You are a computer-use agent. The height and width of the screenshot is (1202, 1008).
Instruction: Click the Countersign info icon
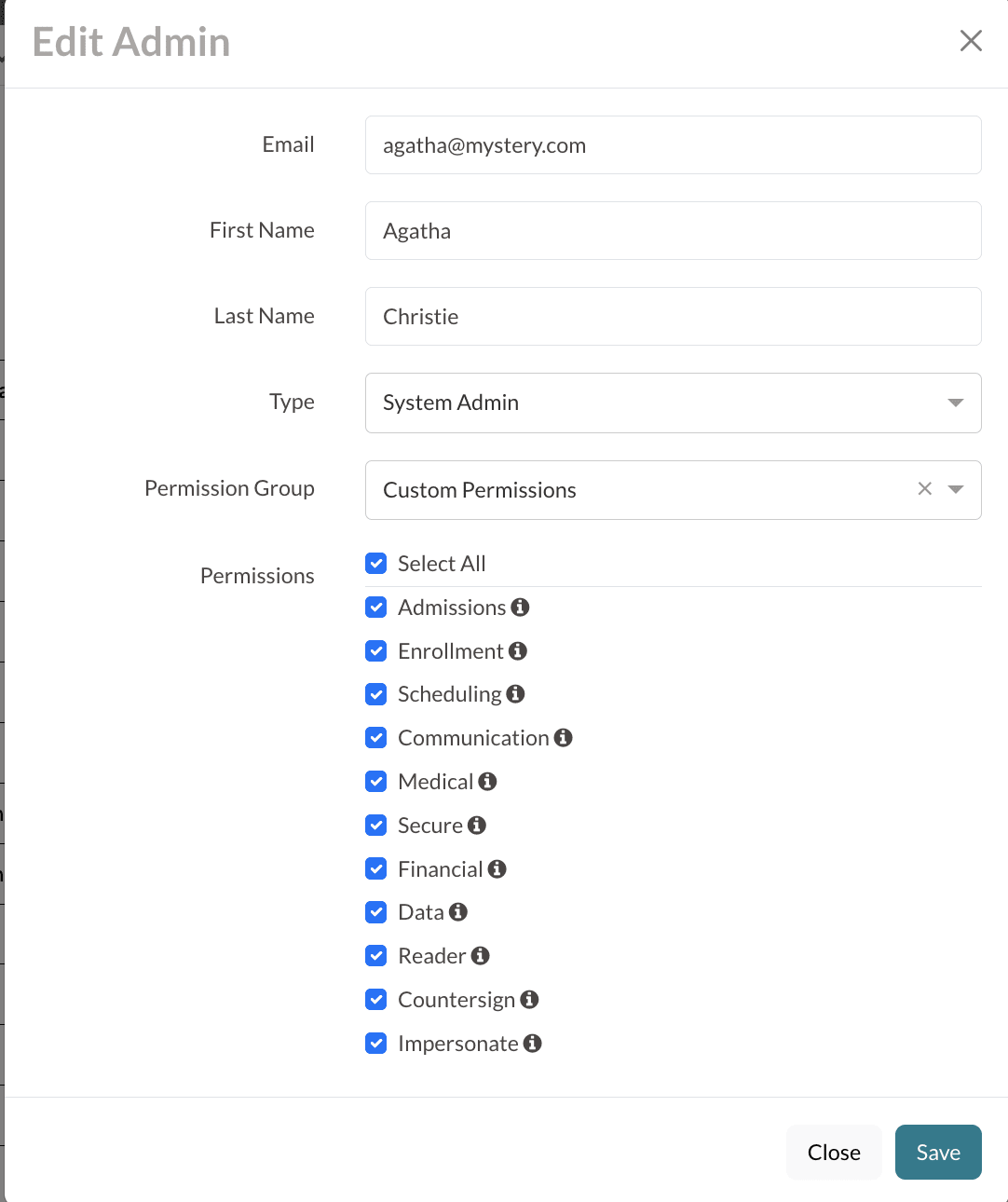(529, 1000)
